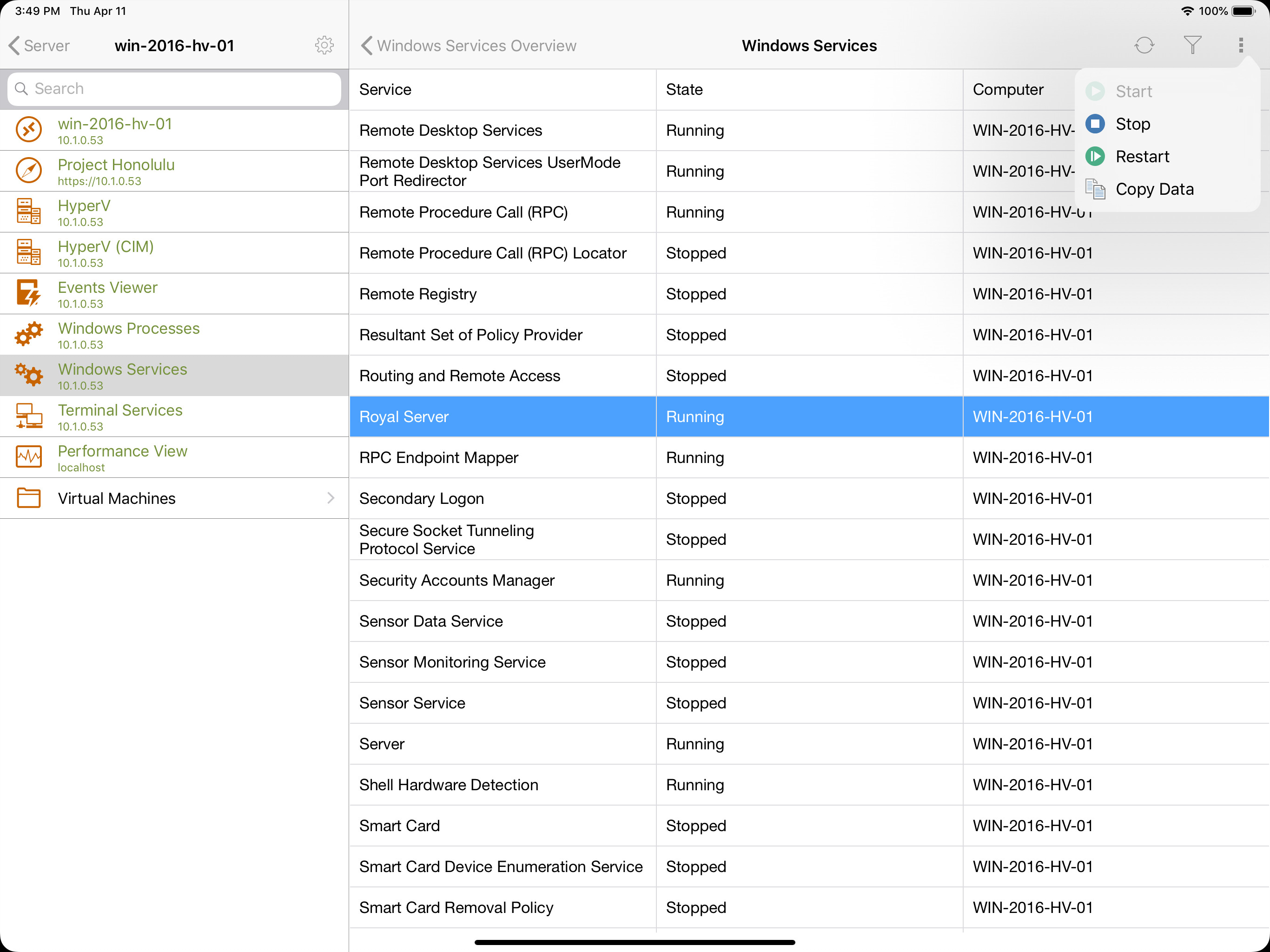Screen dimensions: 1270x952
Task: Open the filter funnel icon
Action: [1192, 46]
